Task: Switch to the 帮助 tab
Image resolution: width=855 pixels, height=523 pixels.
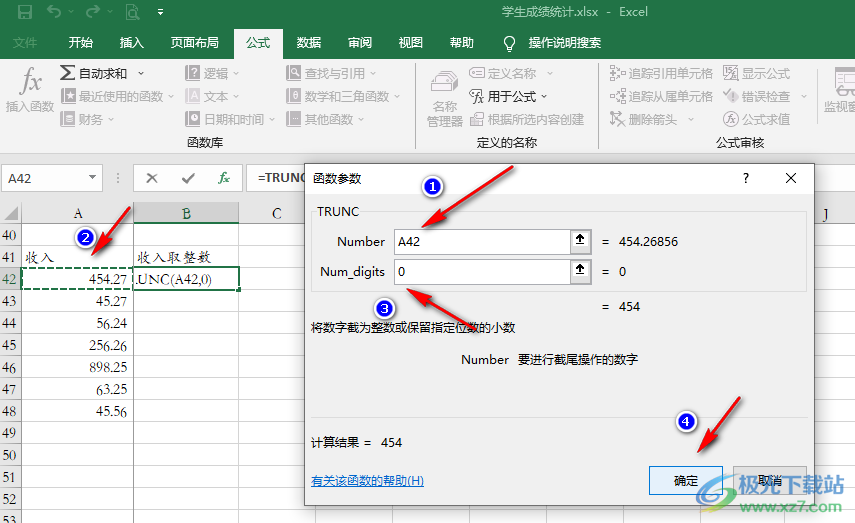Action: tap(461, 43)
